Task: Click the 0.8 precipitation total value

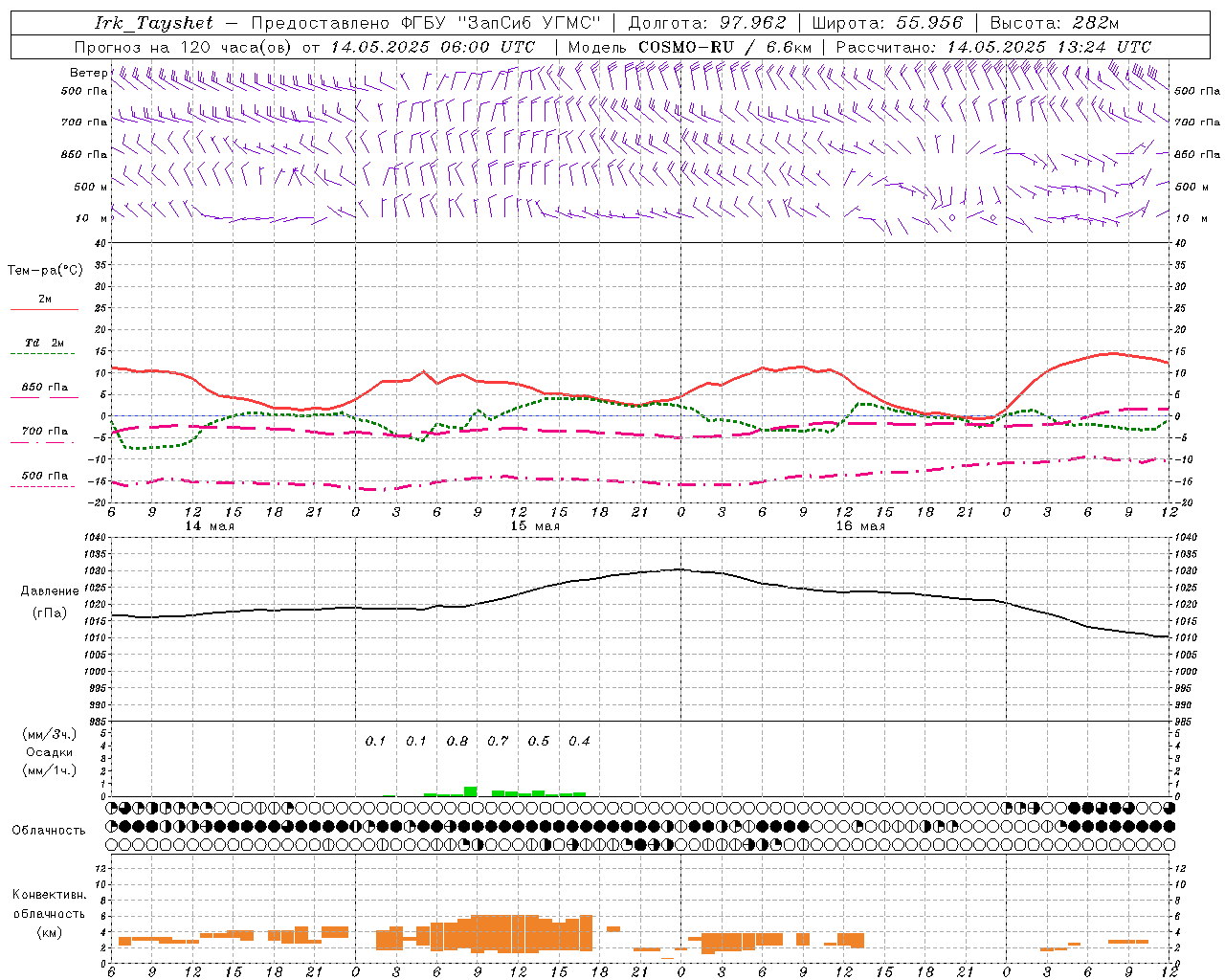Action: point(457,741)
